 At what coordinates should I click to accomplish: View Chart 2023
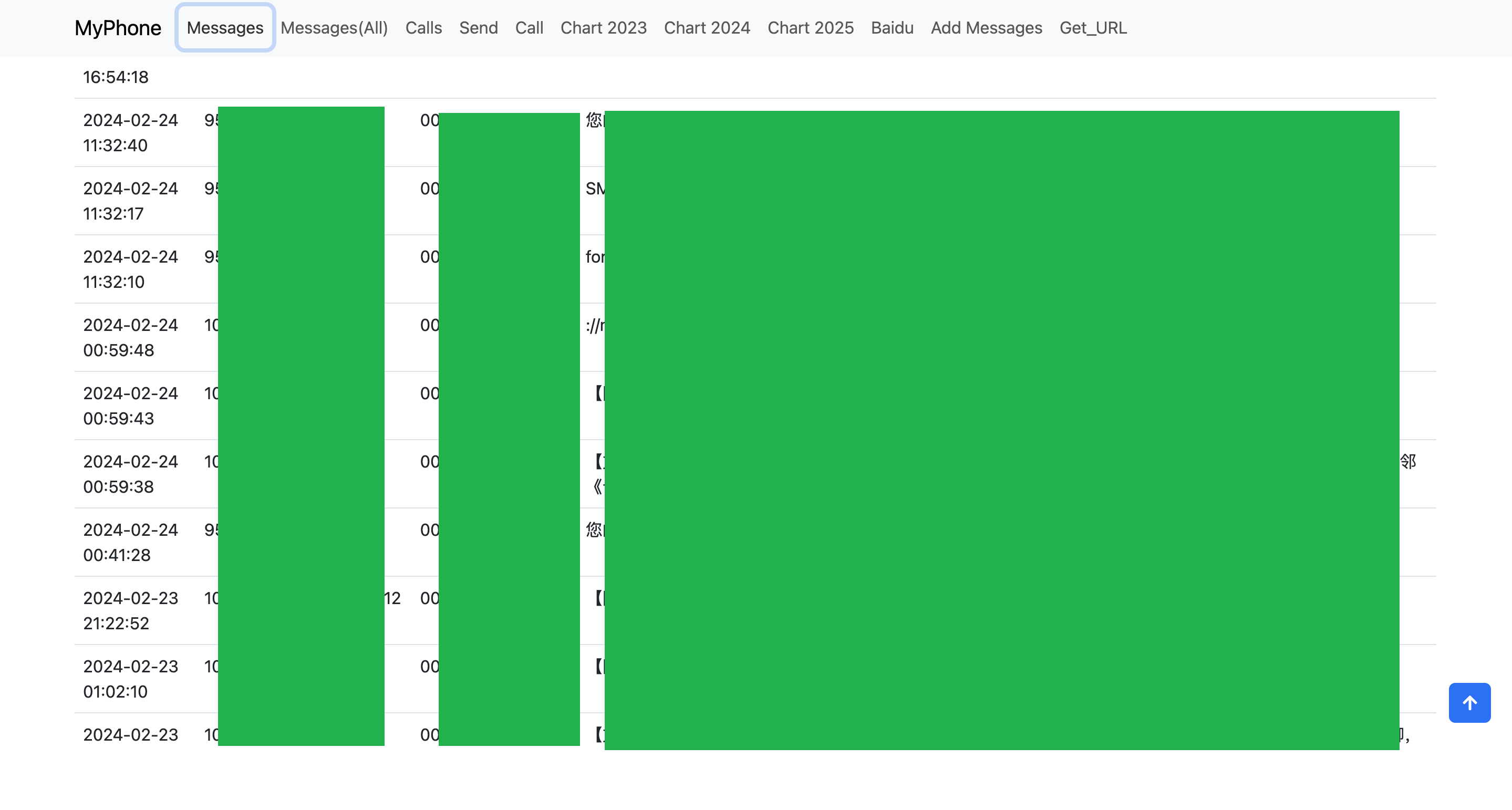pyautogui.click(x=603, y=28)
